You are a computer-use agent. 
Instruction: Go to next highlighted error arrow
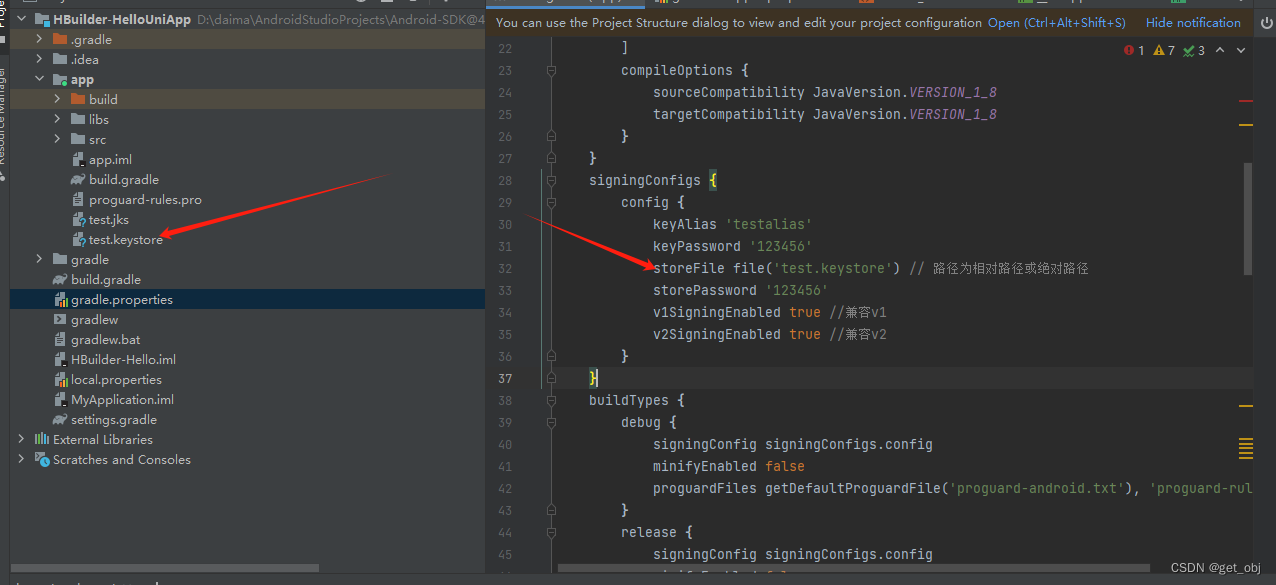point(1241,50)
